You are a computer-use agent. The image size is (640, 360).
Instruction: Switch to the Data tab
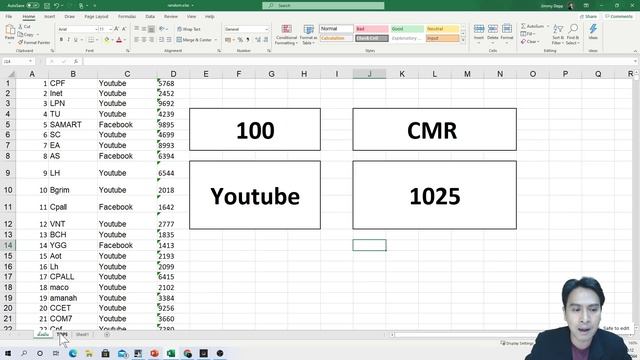(x=150, y=17)
